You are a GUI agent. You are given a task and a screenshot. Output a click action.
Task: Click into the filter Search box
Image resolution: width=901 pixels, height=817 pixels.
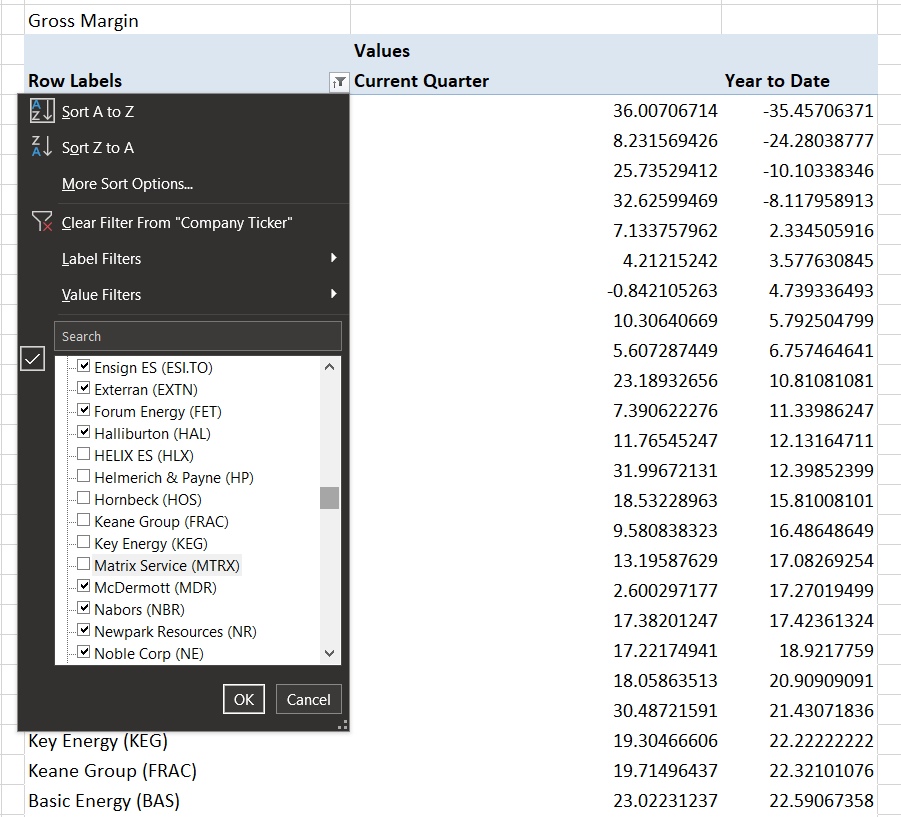point(198,337)
